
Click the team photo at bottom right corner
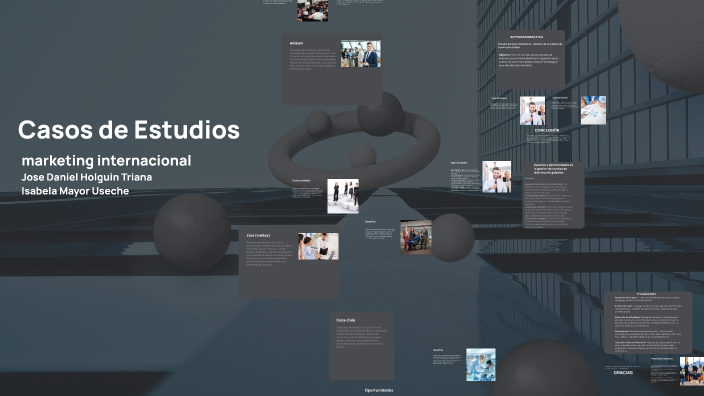(692, 371)
